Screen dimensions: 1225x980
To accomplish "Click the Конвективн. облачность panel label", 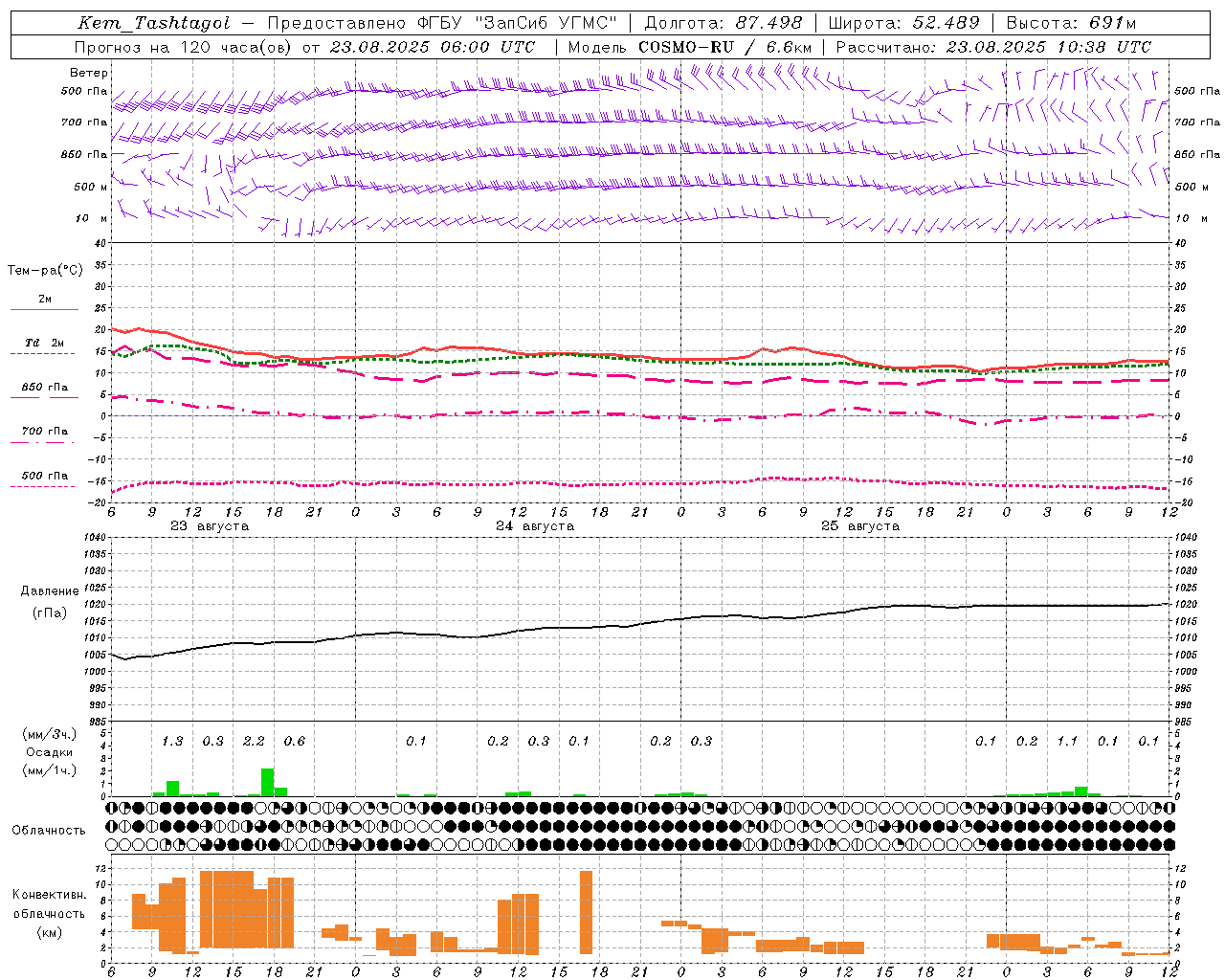I will 49,904.
